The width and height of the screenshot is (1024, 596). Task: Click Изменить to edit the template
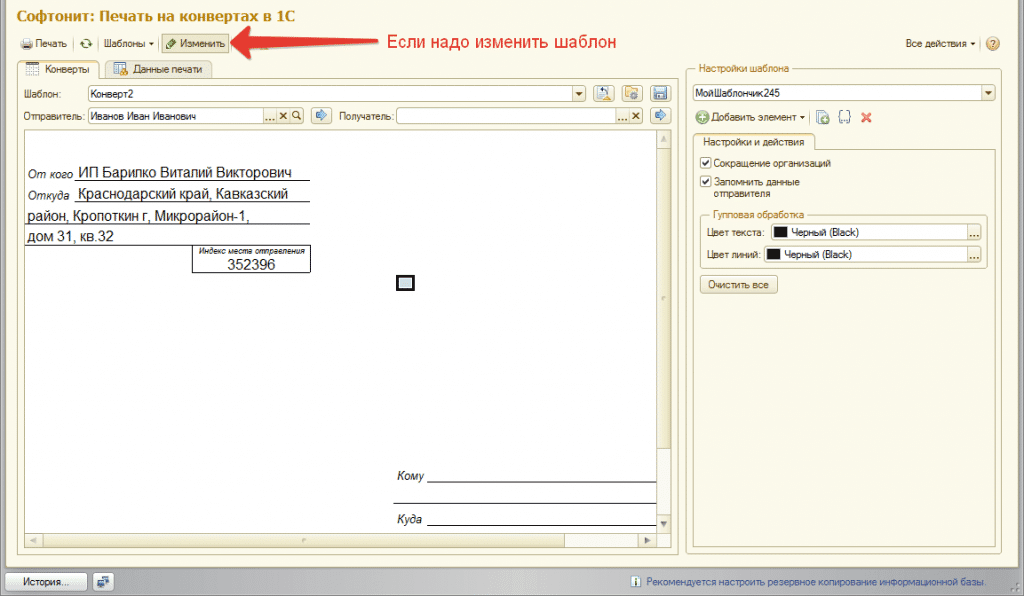click(195, 44)
